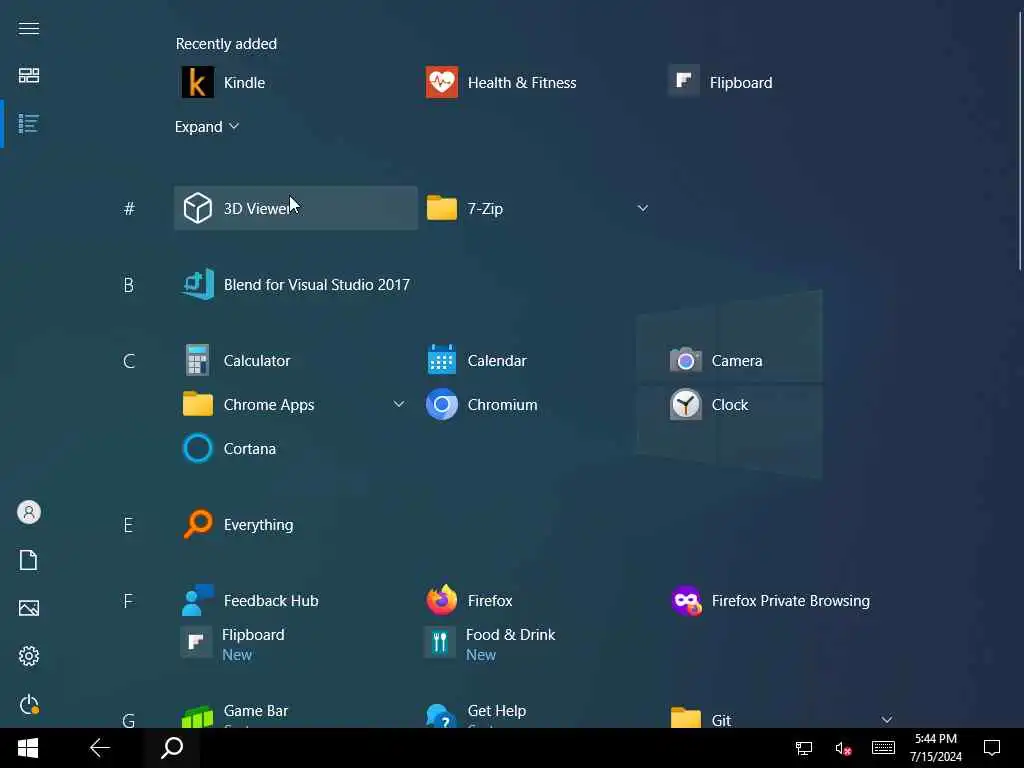
Task: Launch the Camera app icon
Action: point(685,360)
